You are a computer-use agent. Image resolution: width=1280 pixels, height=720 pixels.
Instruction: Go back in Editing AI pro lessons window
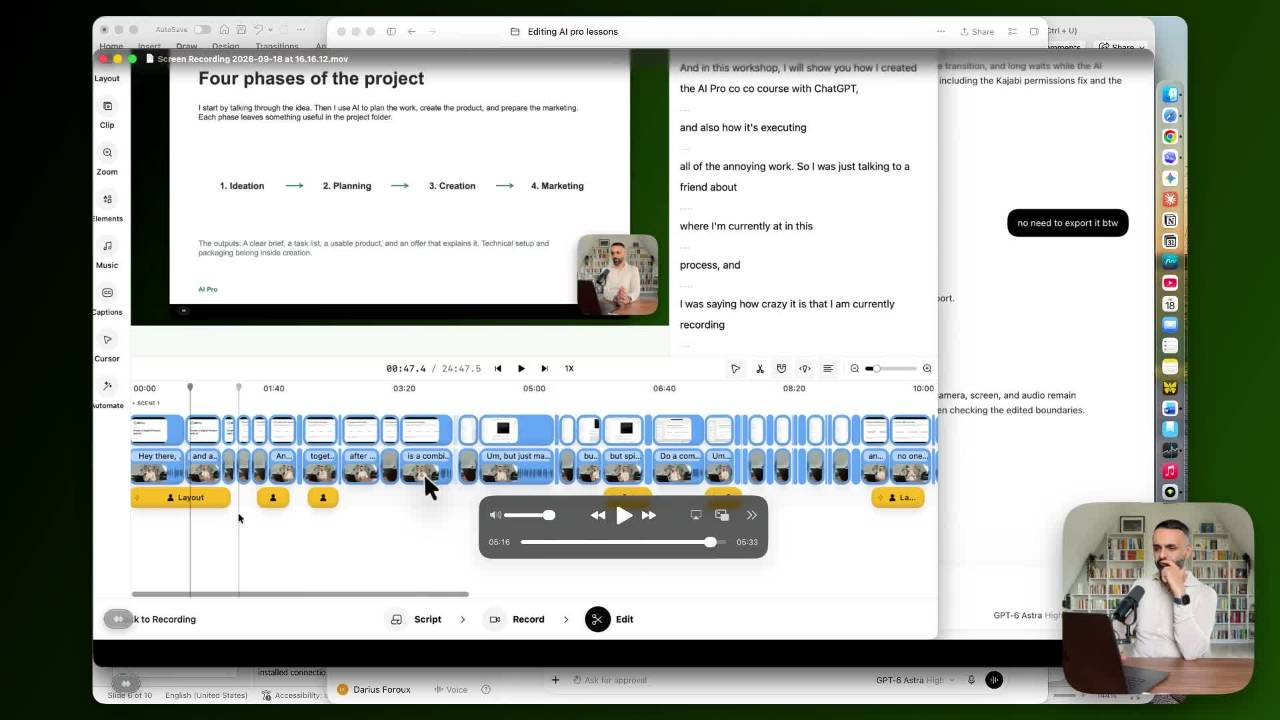(412, 31)
